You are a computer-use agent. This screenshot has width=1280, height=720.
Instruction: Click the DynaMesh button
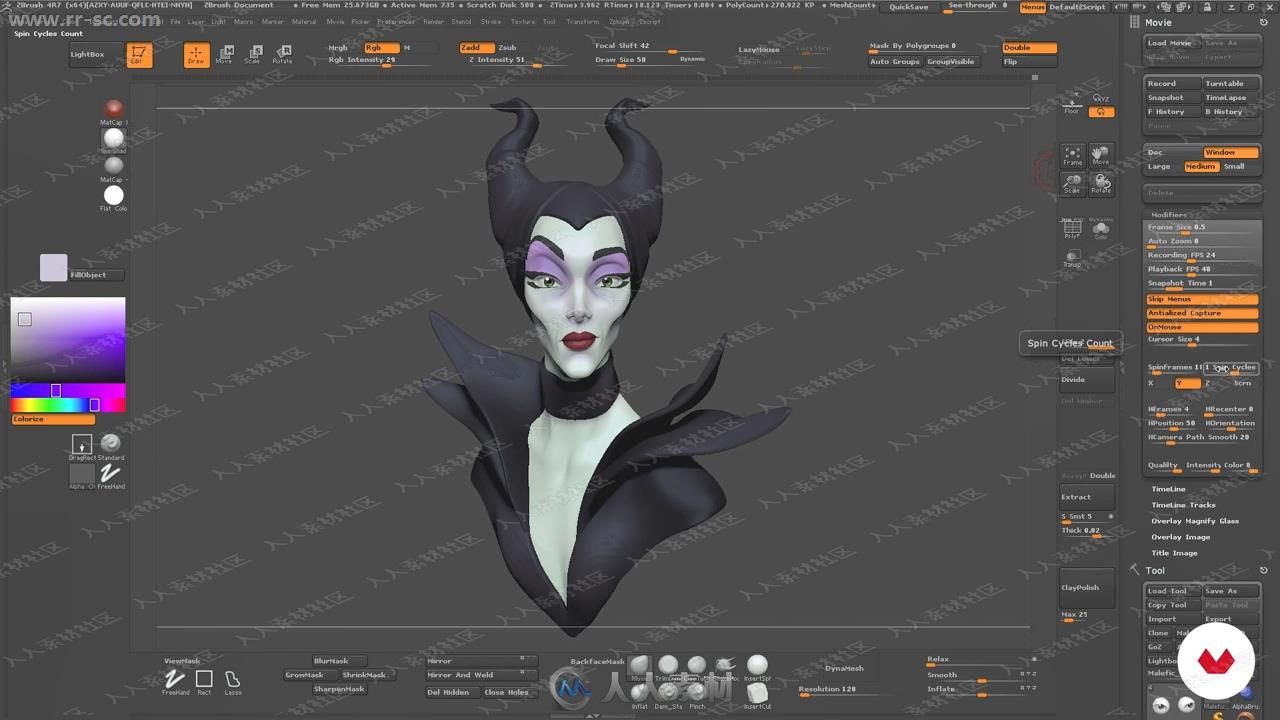point(844,668)
